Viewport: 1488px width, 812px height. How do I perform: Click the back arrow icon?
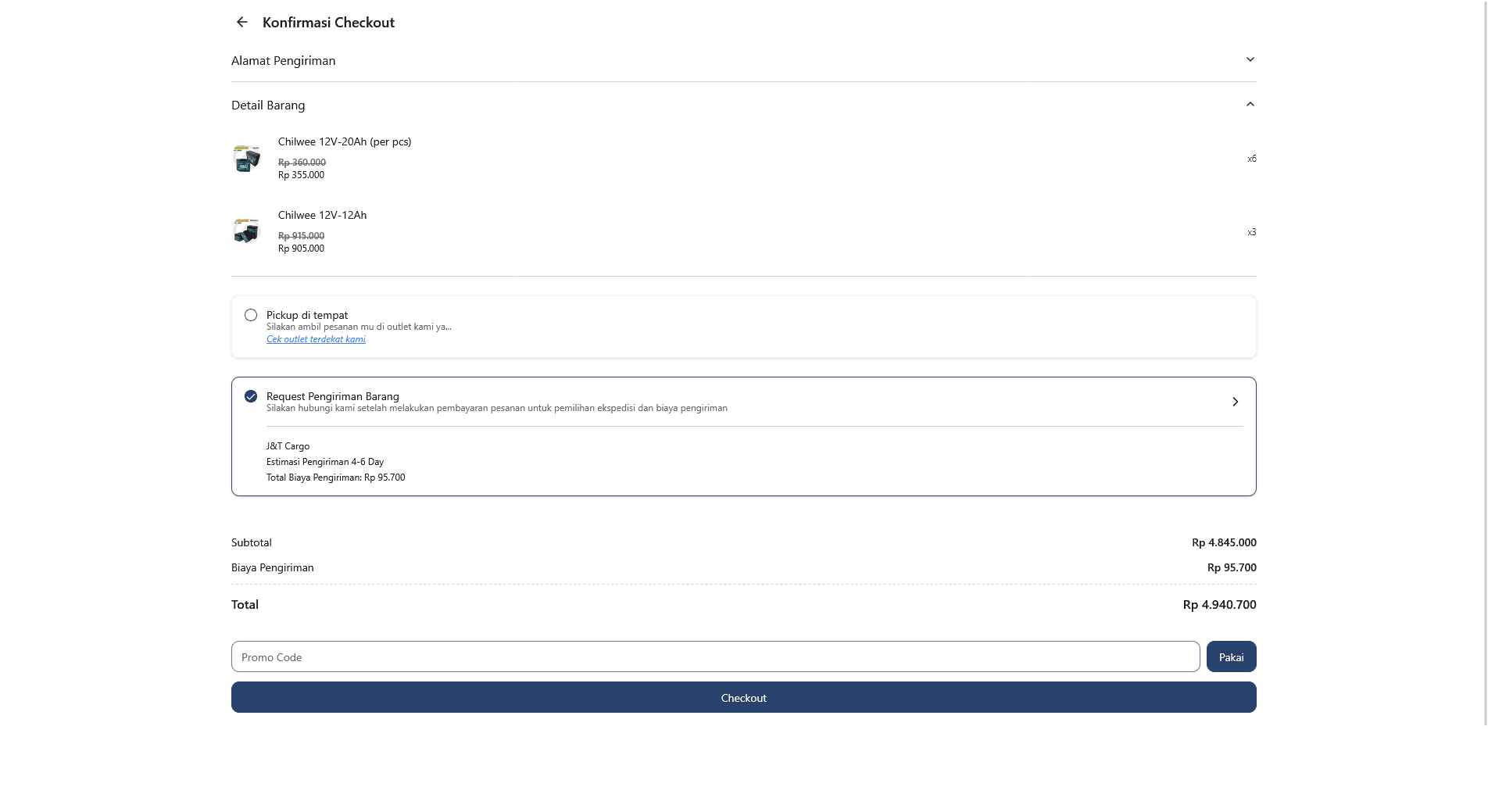[x=241, y=22]
